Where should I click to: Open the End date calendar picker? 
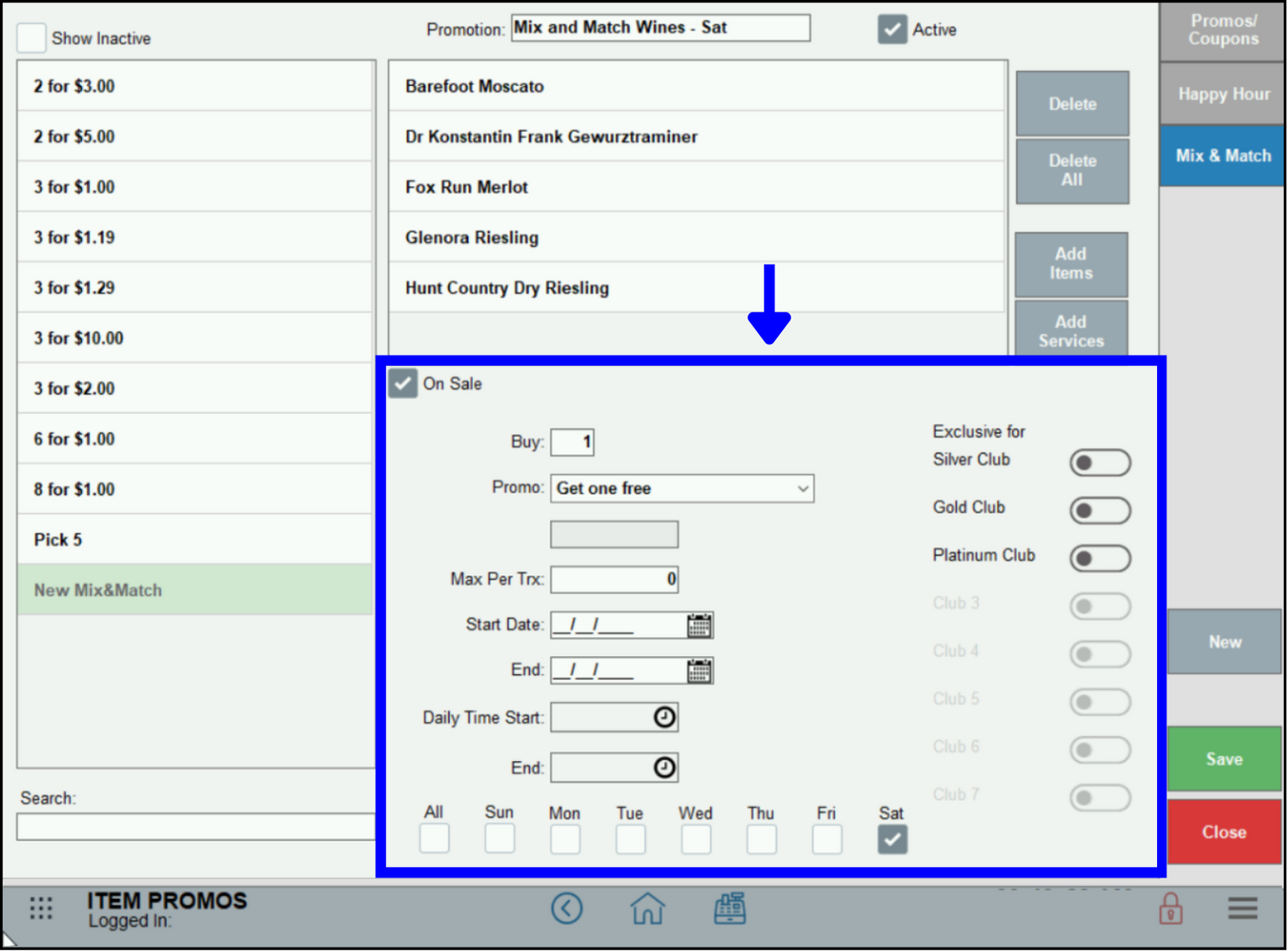coord(700,670)
